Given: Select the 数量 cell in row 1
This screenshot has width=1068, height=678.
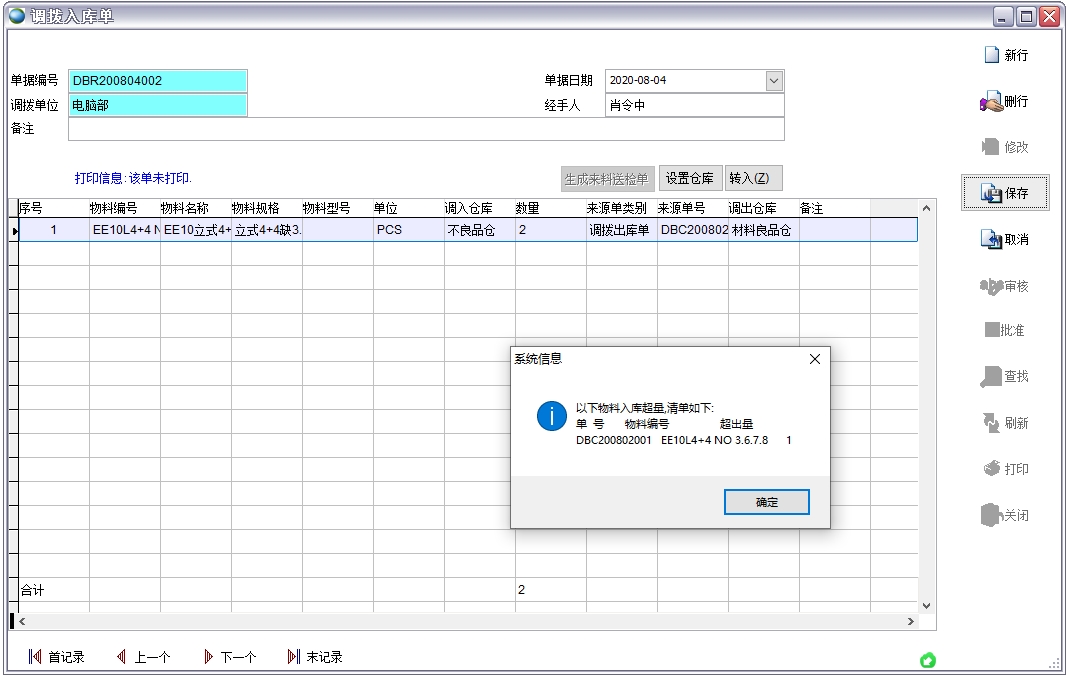Looking at the screenshot, I should tap(549, 230).
